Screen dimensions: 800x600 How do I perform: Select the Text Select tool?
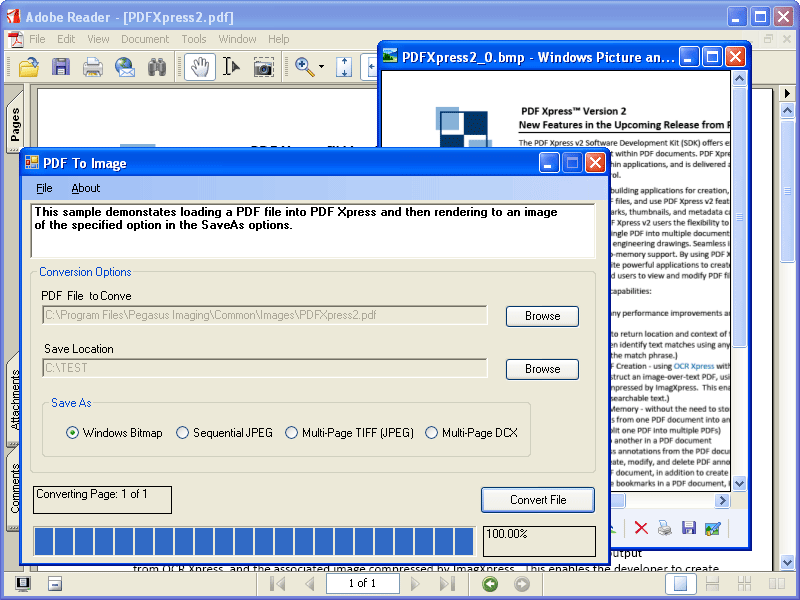point(232,66)
